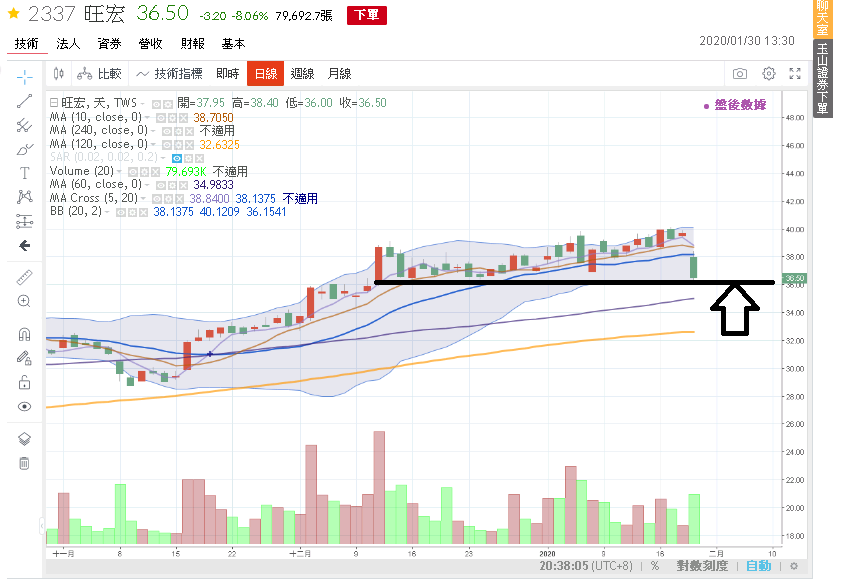
Task: Toggle the magnet mode icon
Action: (x=24, y=335)
